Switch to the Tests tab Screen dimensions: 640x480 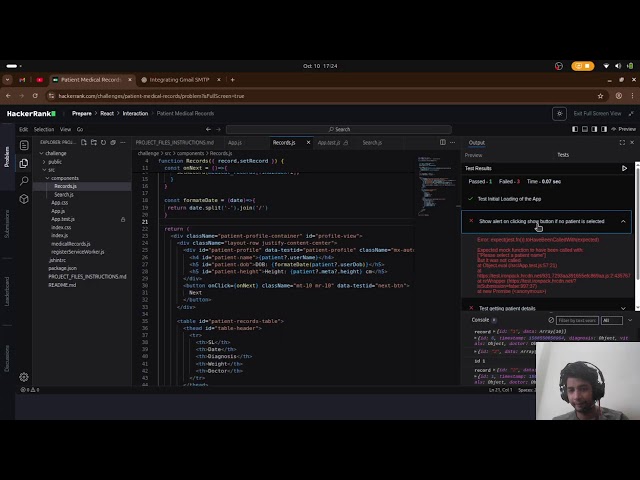click(x=563, y=155)
